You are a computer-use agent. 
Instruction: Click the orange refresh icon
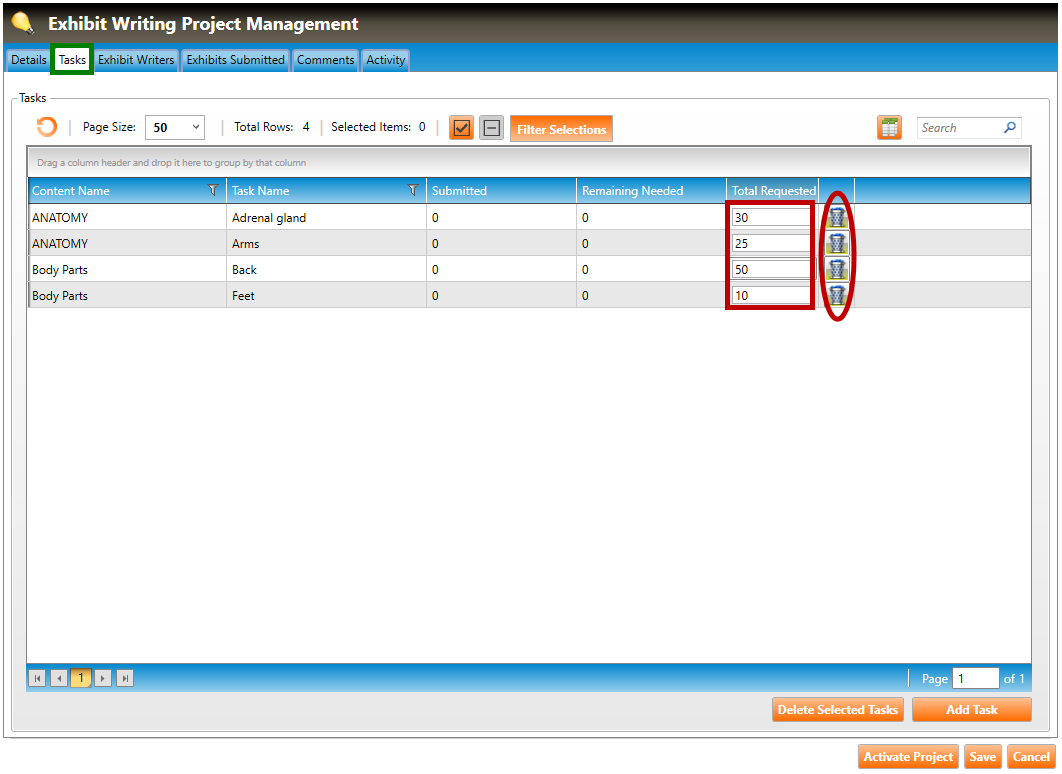click(46, 127)
